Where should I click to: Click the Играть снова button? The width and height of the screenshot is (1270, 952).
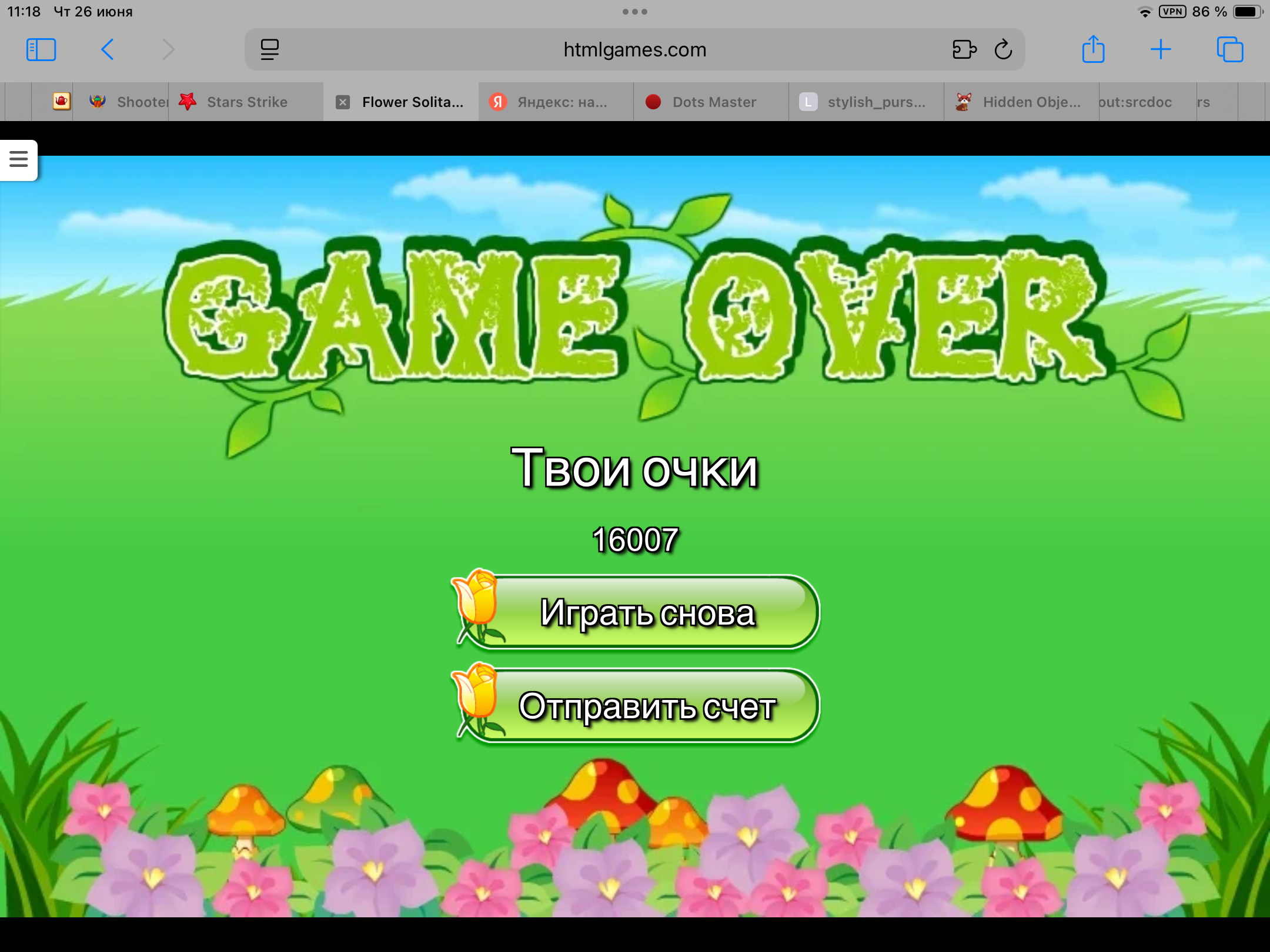pyautogui.click(x=636, y=612)
